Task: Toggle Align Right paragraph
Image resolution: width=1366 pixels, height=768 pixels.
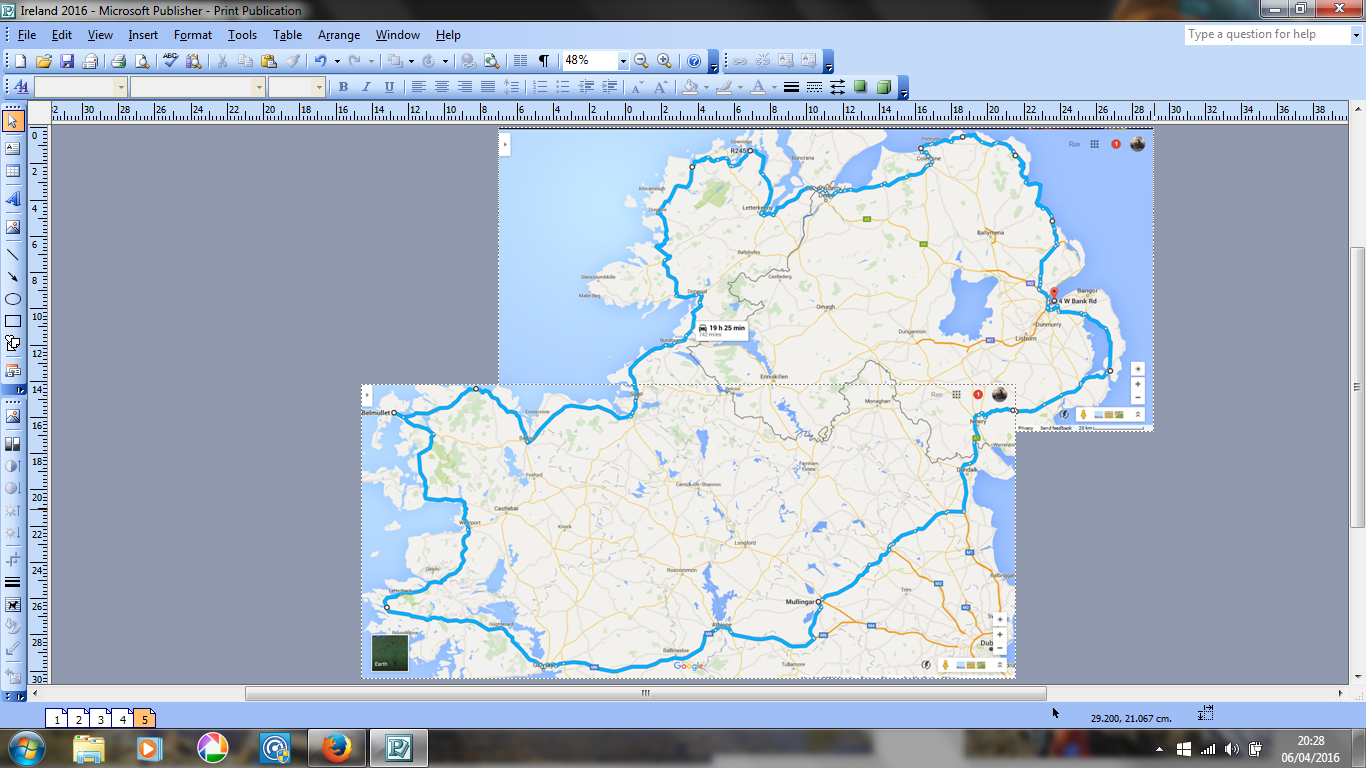Action: pyautogui.click(x=465, y=87)
